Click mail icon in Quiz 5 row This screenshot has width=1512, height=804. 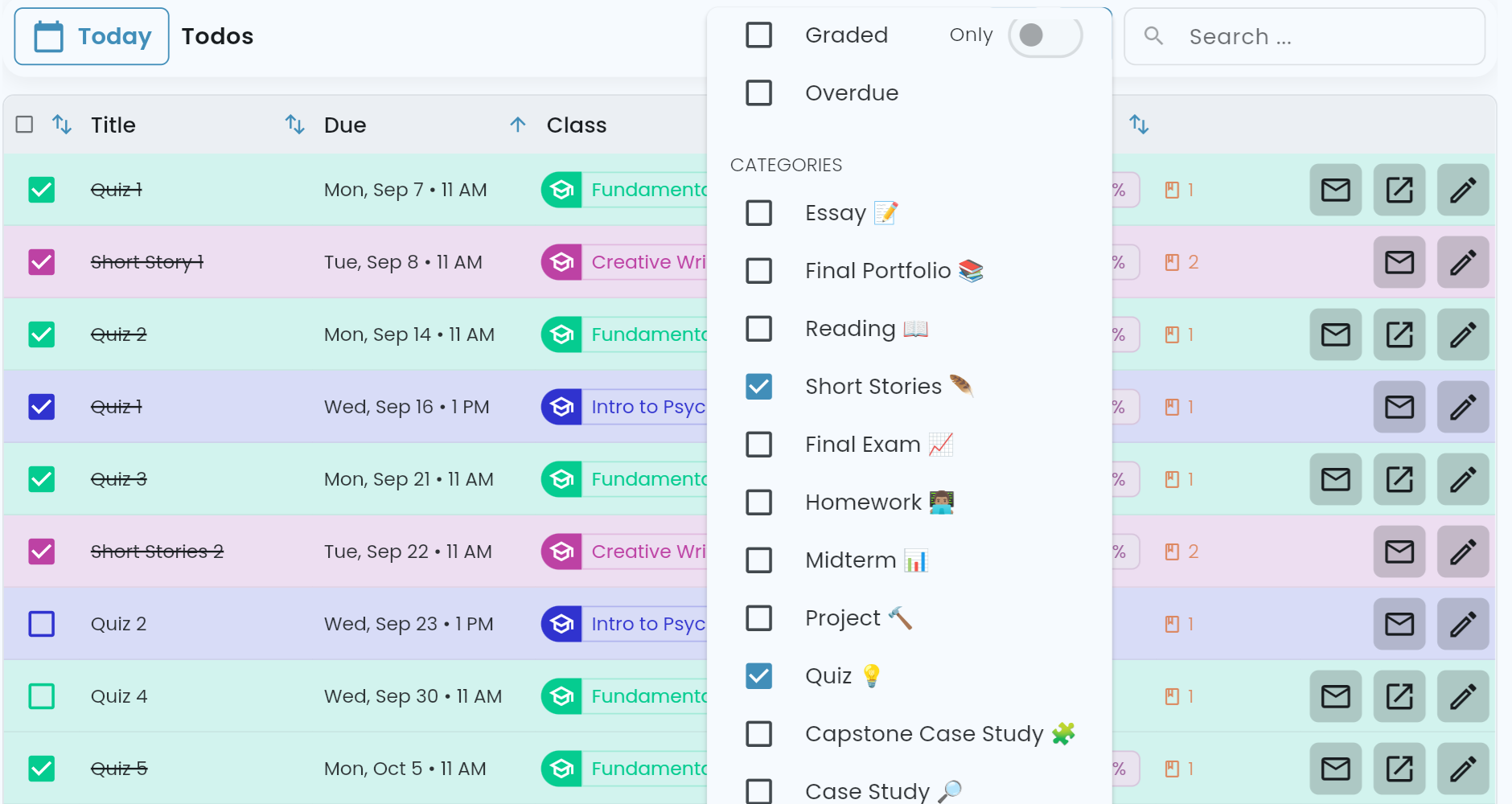(1335, 769)
